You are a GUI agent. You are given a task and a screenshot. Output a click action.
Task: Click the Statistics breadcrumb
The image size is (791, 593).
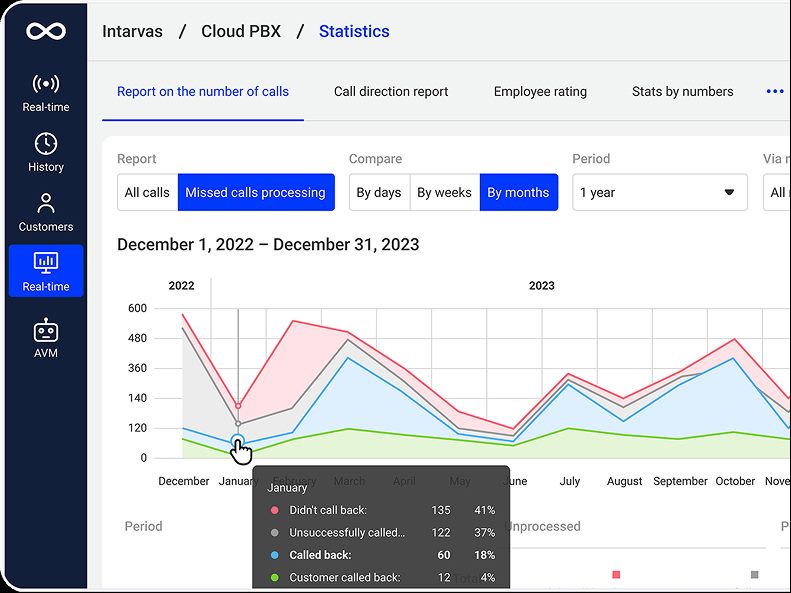click(354, 31)
